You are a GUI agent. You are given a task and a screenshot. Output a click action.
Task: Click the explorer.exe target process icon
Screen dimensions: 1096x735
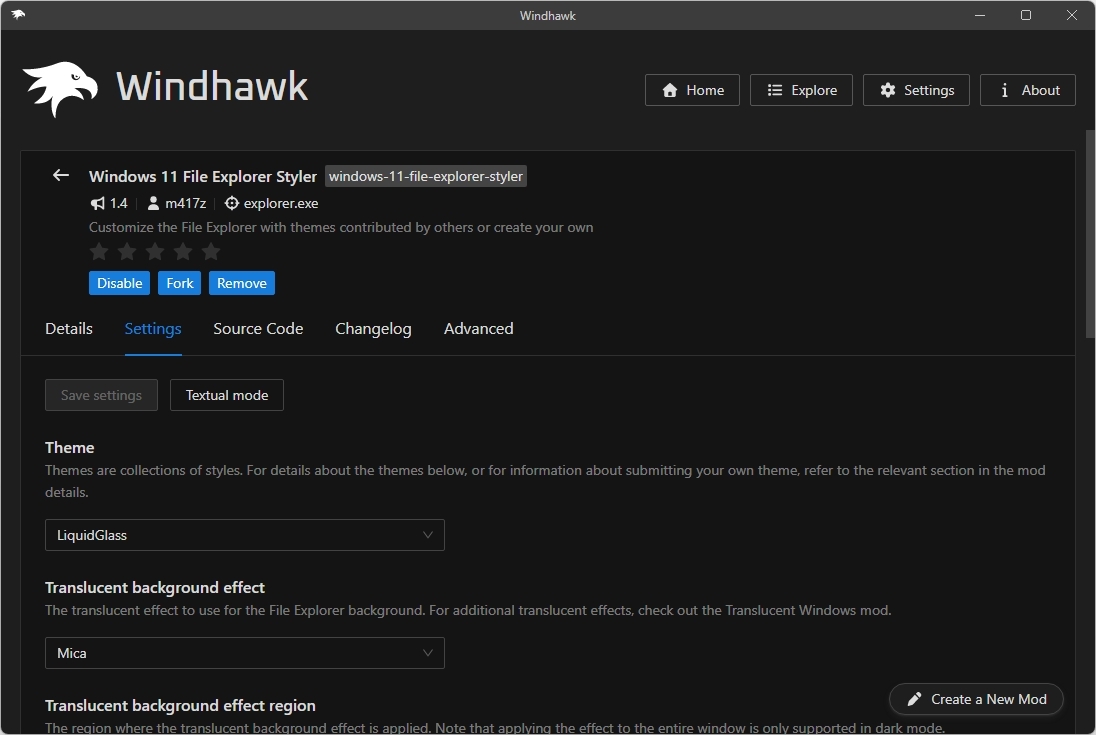pos(231,203)
